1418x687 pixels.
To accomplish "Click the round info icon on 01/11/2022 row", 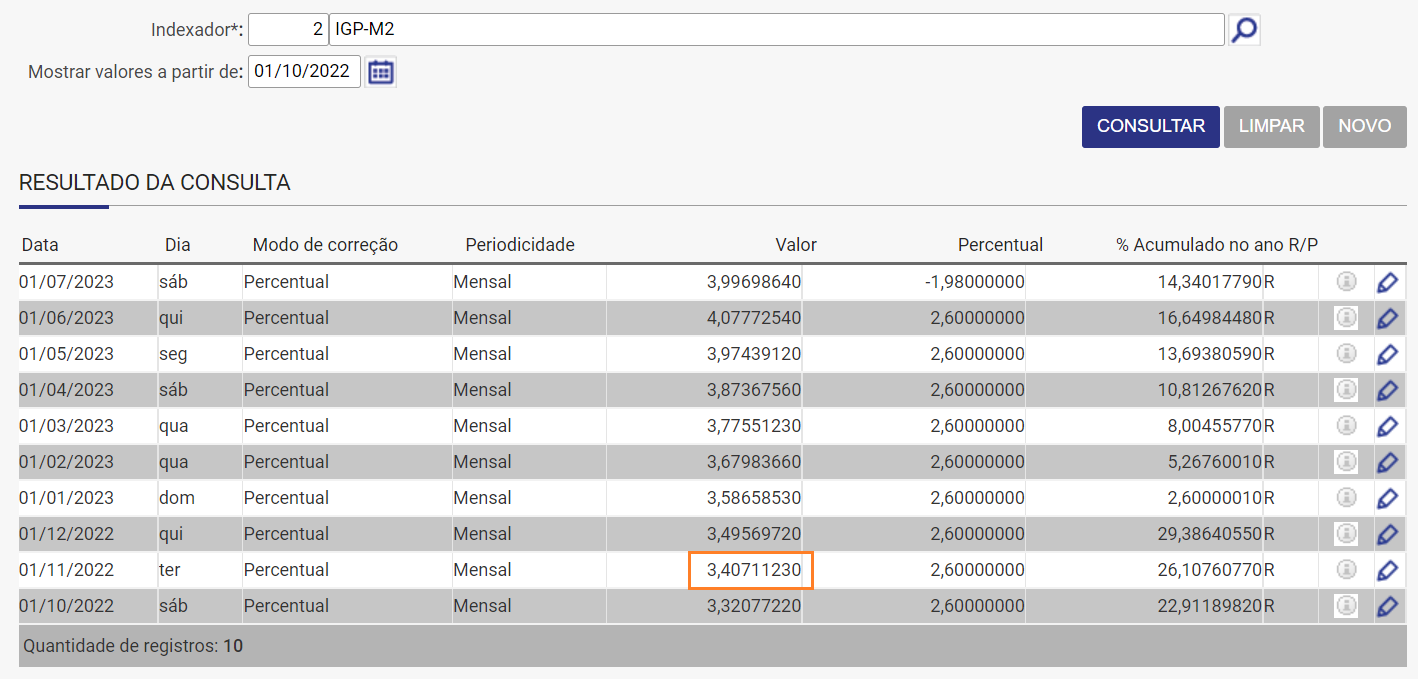I will [x=1346, y=570].
